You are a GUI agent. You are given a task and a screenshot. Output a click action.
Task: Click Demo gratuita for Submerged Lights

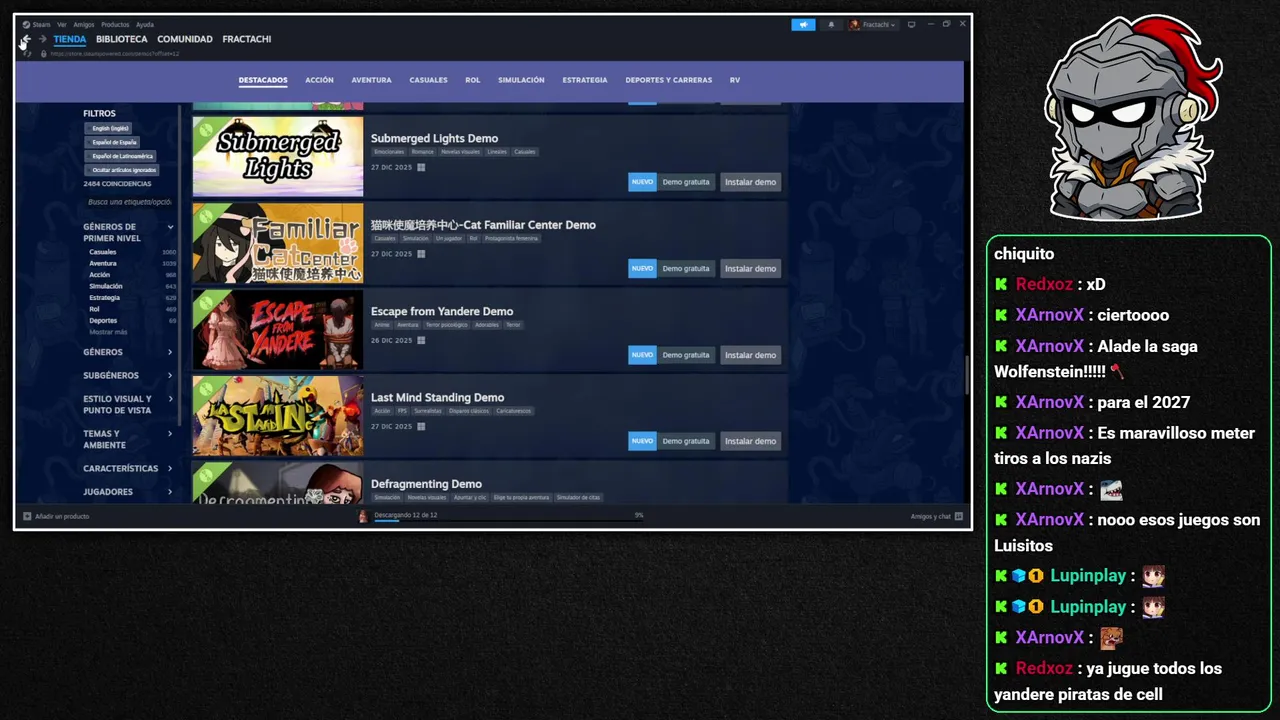point(686,182)
